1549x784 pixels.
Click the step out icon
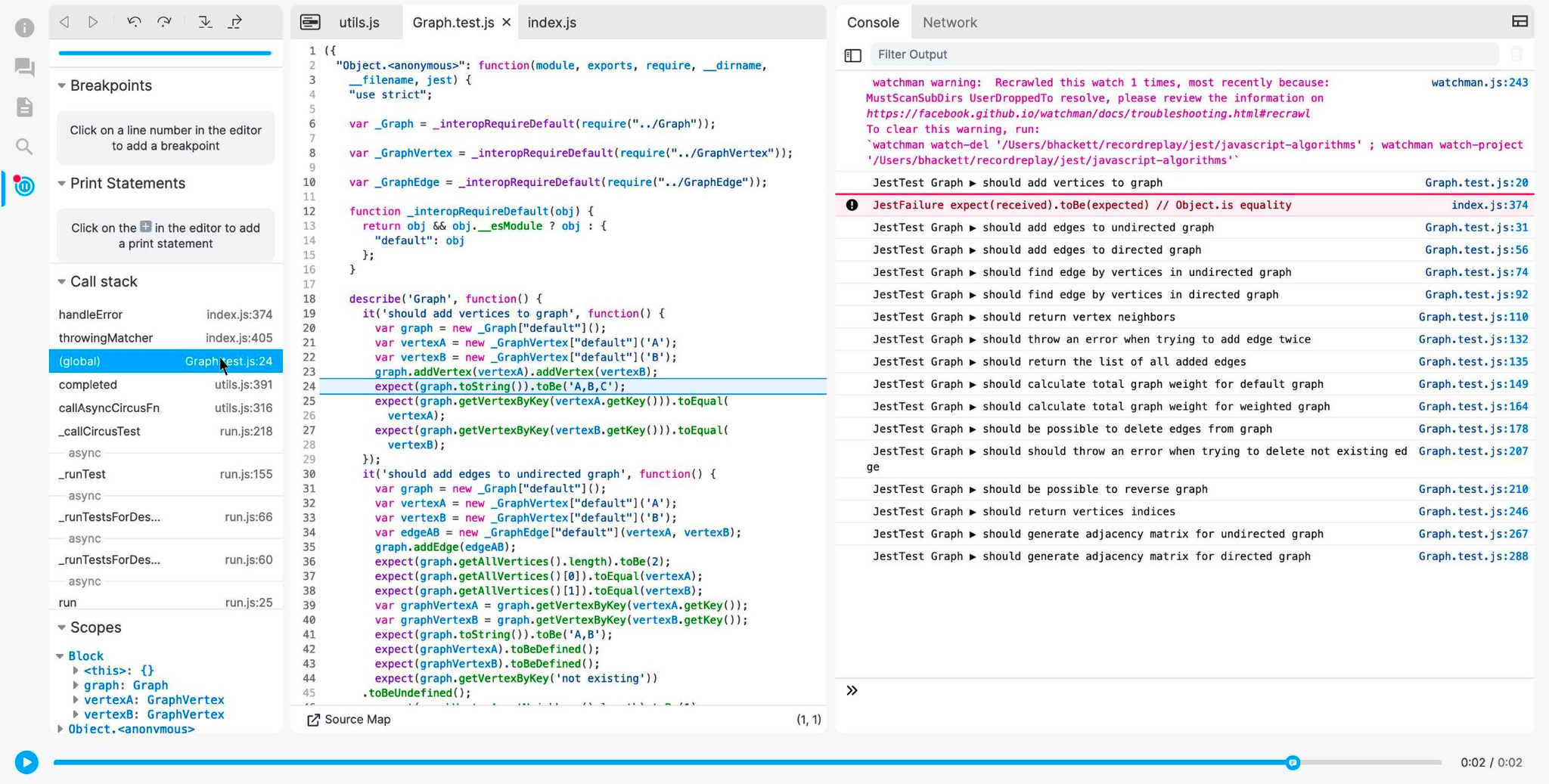tap(235, 22)
